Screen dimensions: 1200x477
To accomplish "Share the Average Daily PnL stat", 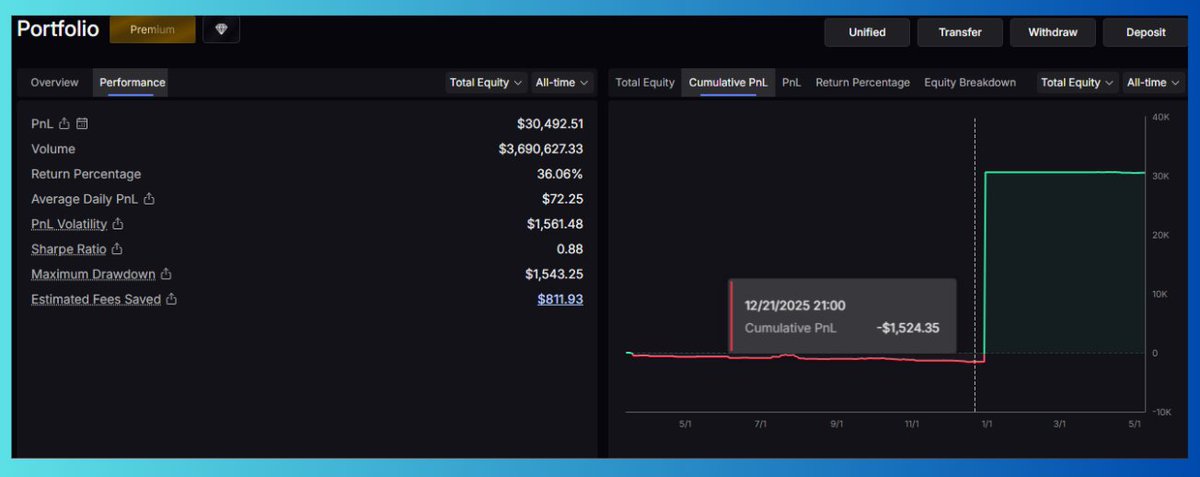I will click(149, 199).
